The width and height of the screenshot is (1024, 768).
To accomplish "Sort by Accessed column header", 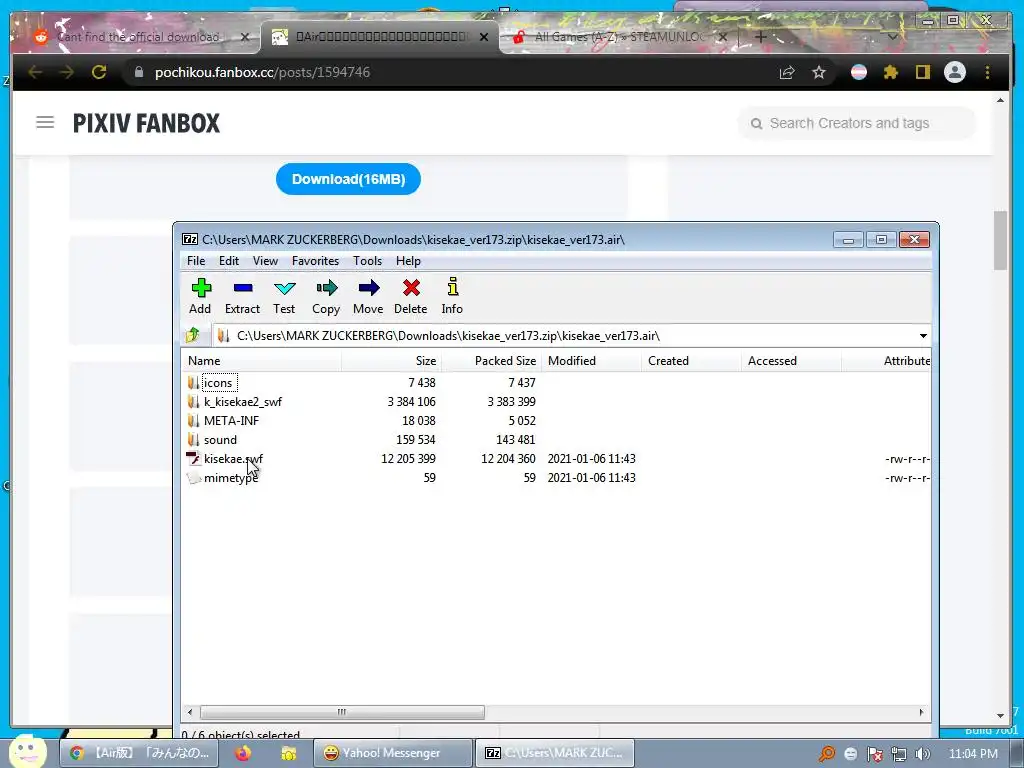I will pos(791,360).
